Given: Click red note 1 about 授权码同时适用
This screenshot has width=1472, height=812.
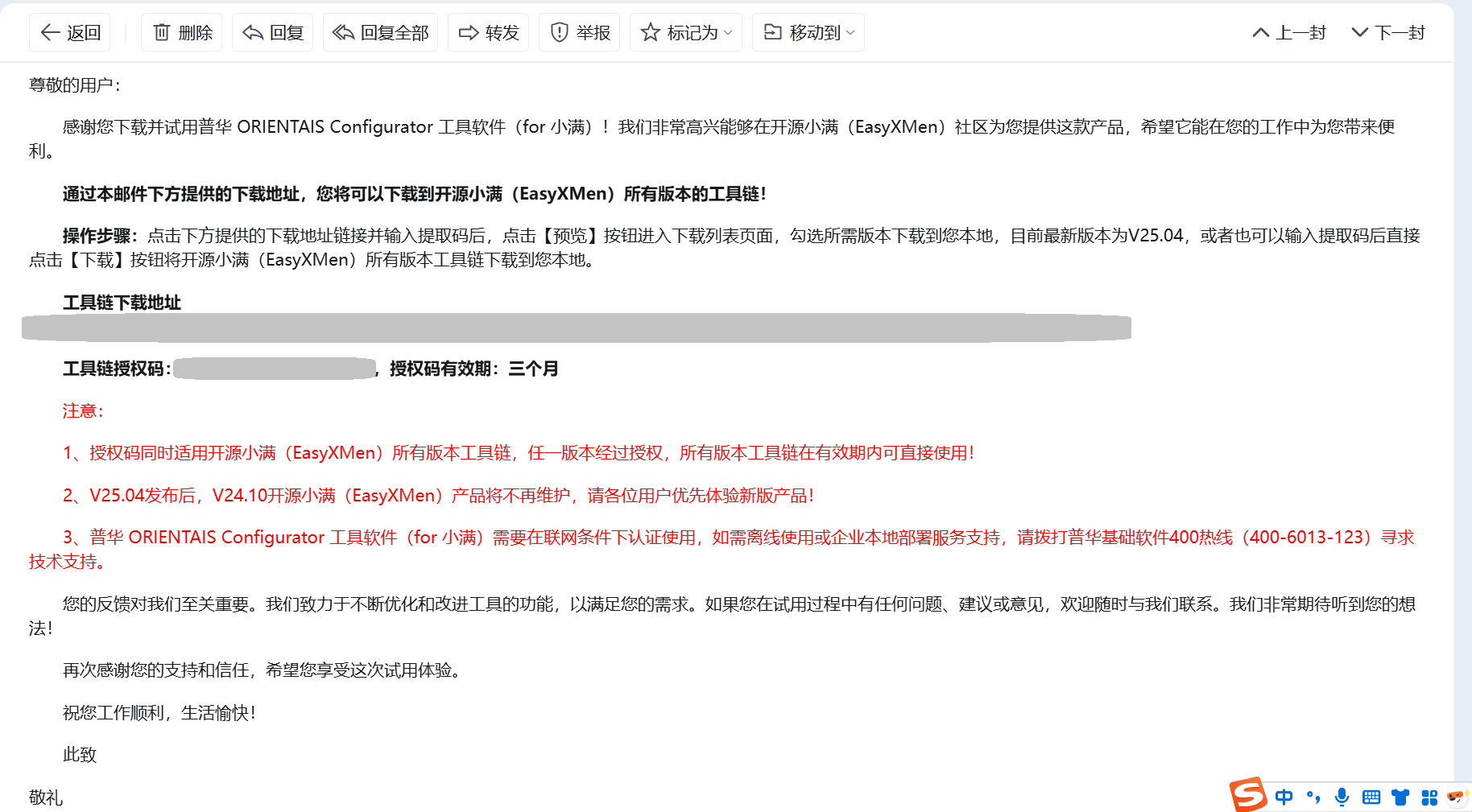Looking at the screenshot, I should (519, 453).
